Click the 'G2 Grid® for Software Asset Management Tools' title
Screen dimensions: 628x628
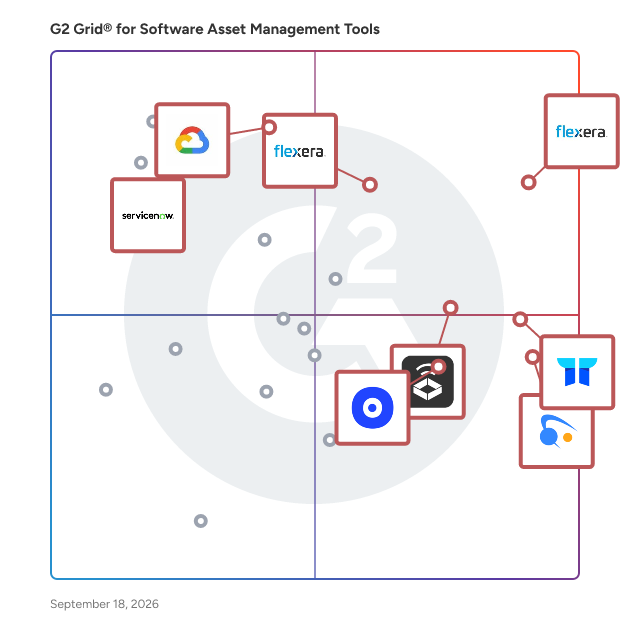[x=215, y=29]
